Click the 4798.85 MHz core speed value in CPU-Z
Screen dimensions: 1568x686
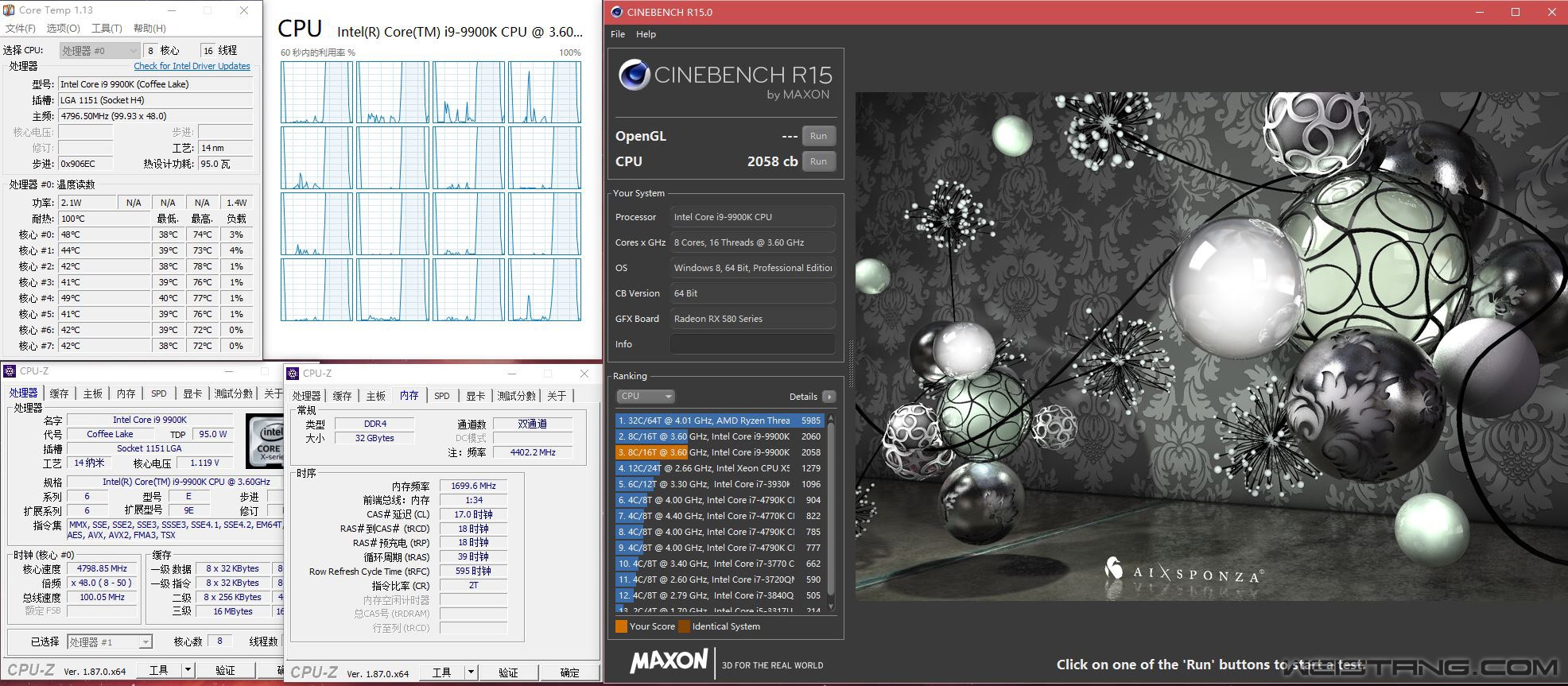click(102, 569)
